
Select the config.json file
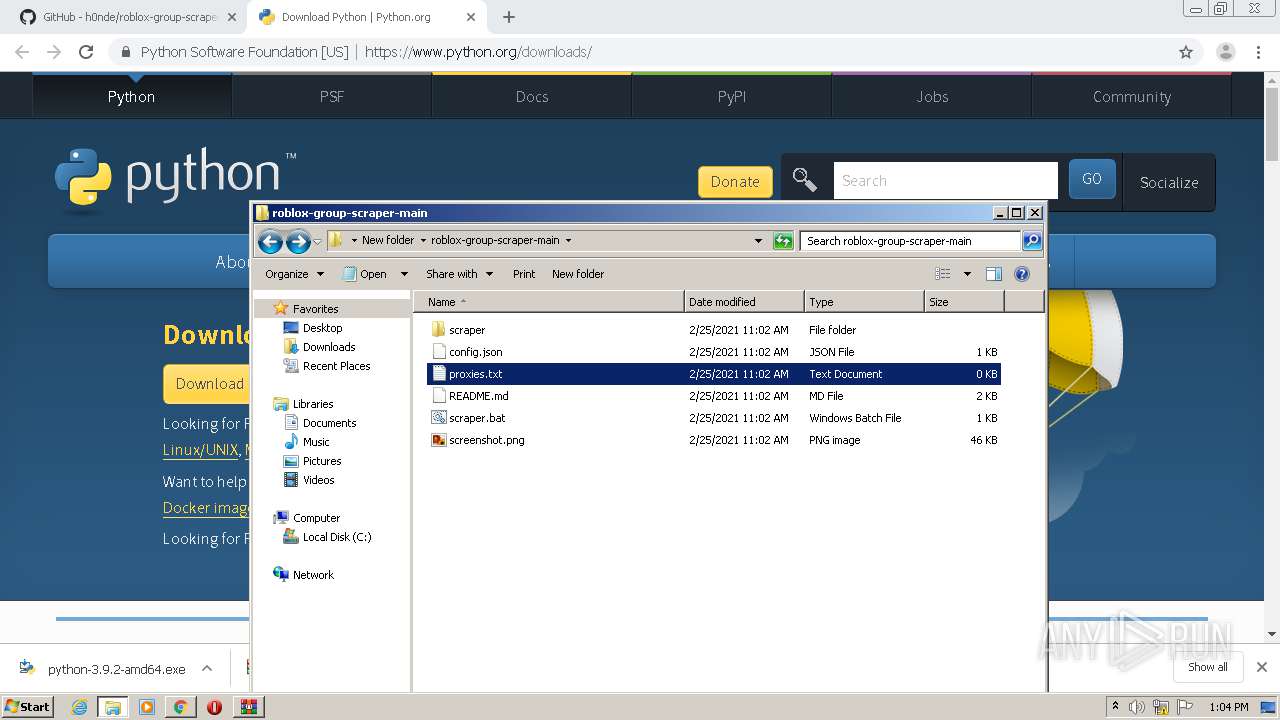point(714,352)
